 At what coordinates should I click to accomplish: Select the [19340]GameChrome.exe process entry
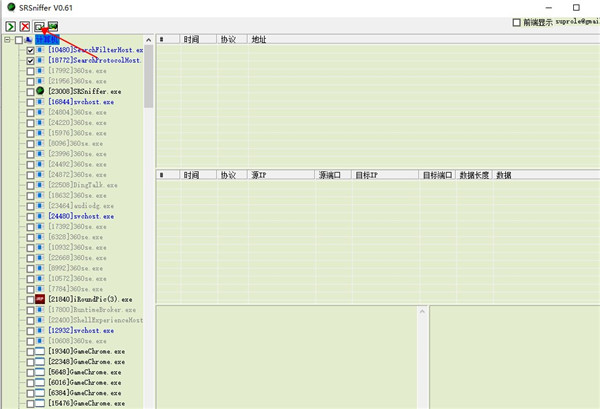[85, 351]
